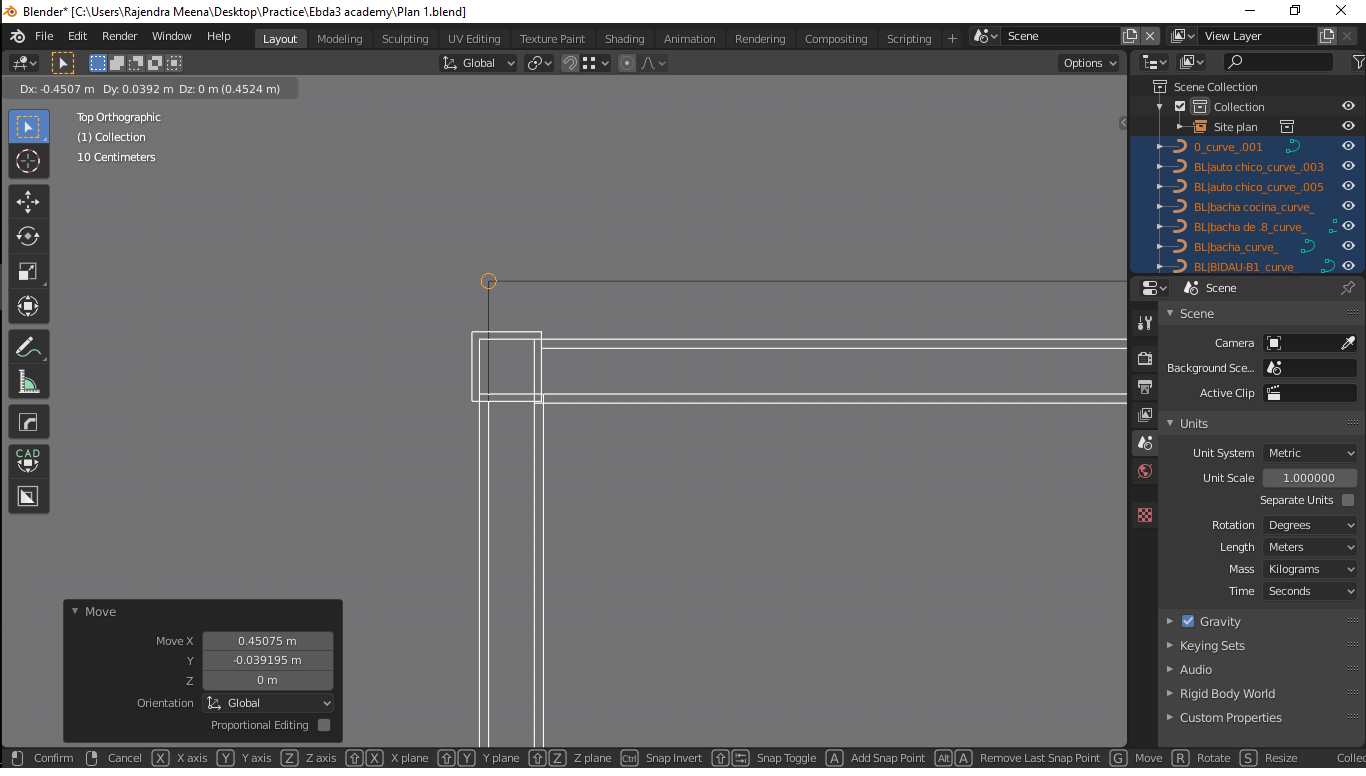
Task: Open the Render properties tab
Action: point(1145,358)
